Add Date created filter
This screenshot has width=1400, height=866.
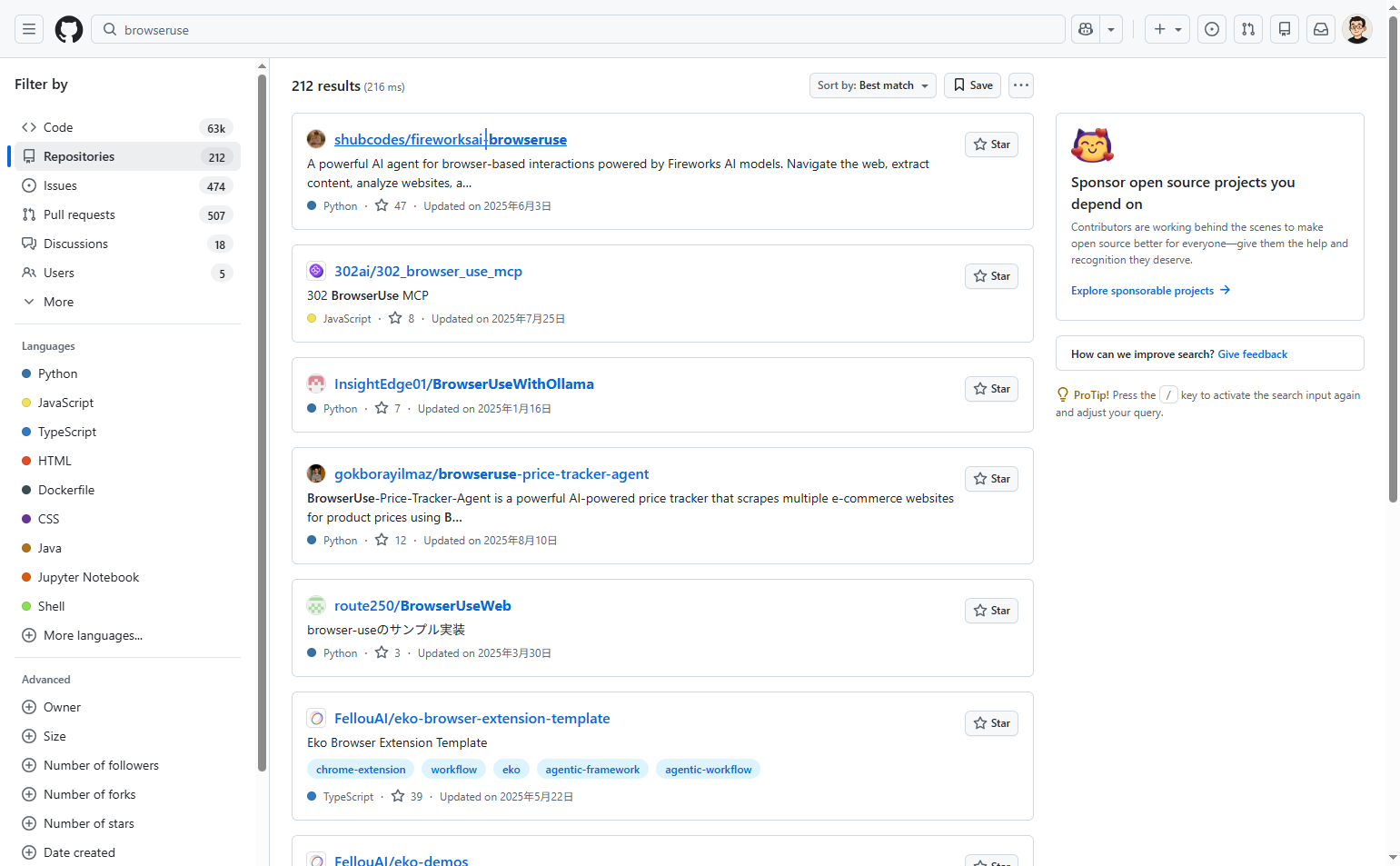tap(127, 852)
